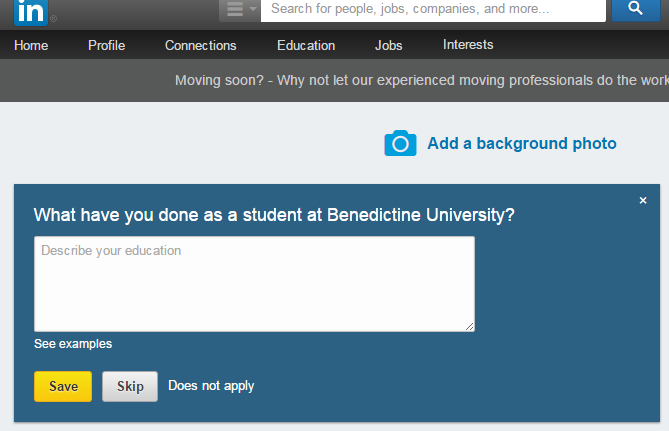This screenshot has height=431, width=669.
Task: Choose Does not apply link
Action: pyautogui.click(x=211, y=386)
